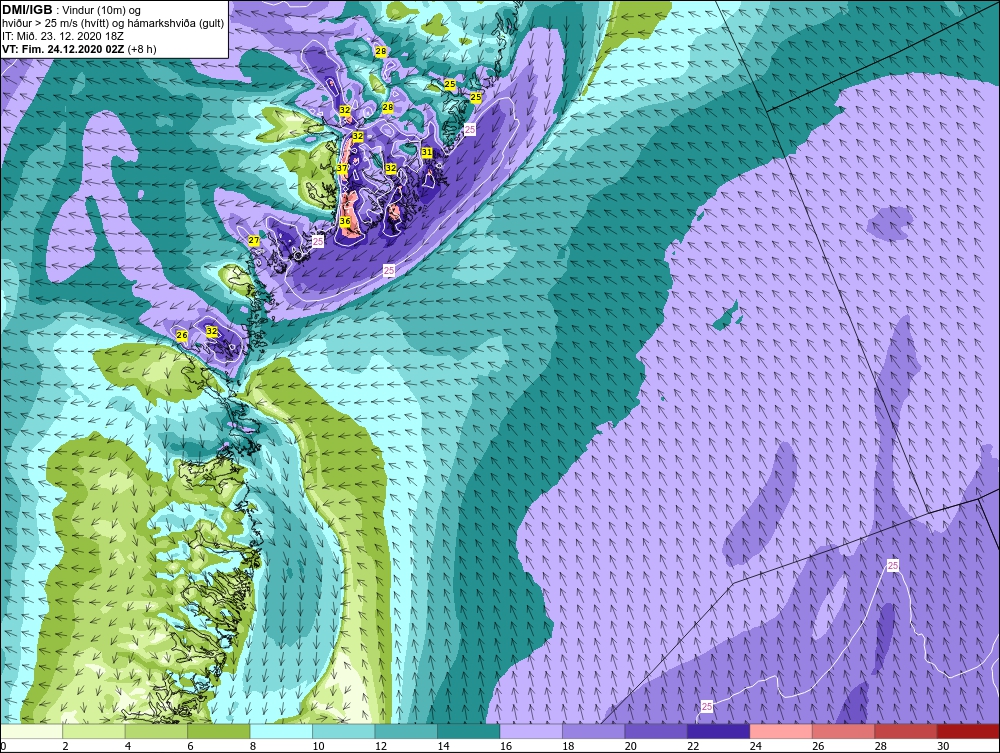This screenshot has width=1000, height=753.
Task: Pick the olive legend swatch between 6 and 8
Action: click(219, 731)
